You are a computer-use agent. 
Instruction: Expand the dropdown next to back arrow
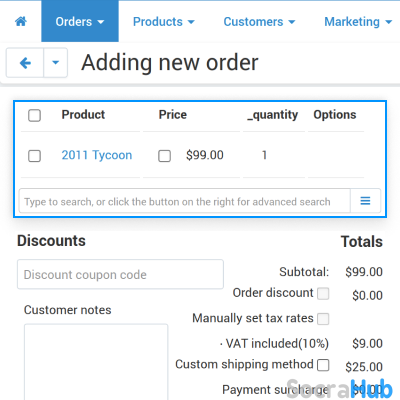(x=56, y=63)
